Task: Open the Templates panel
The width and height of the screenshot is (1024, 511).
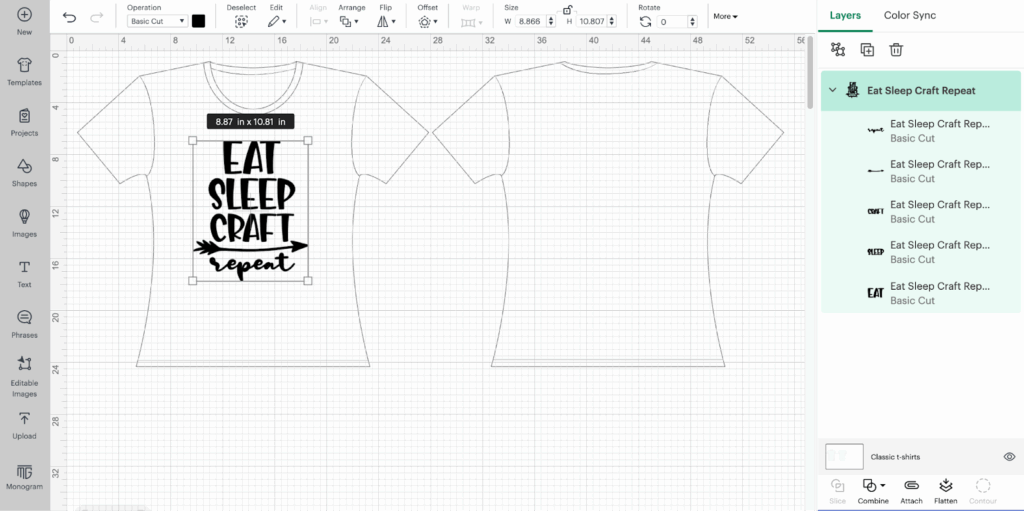Action: 24,71
